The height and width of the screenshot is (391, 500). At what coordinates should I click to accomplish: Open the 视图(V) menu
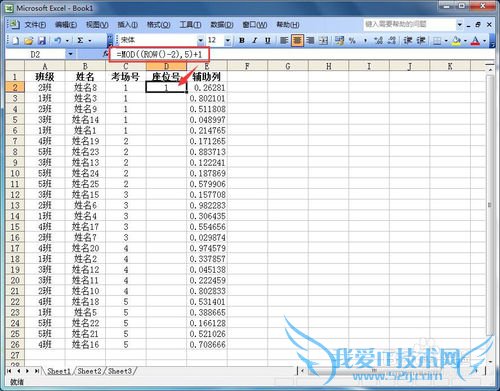point(97,25)
